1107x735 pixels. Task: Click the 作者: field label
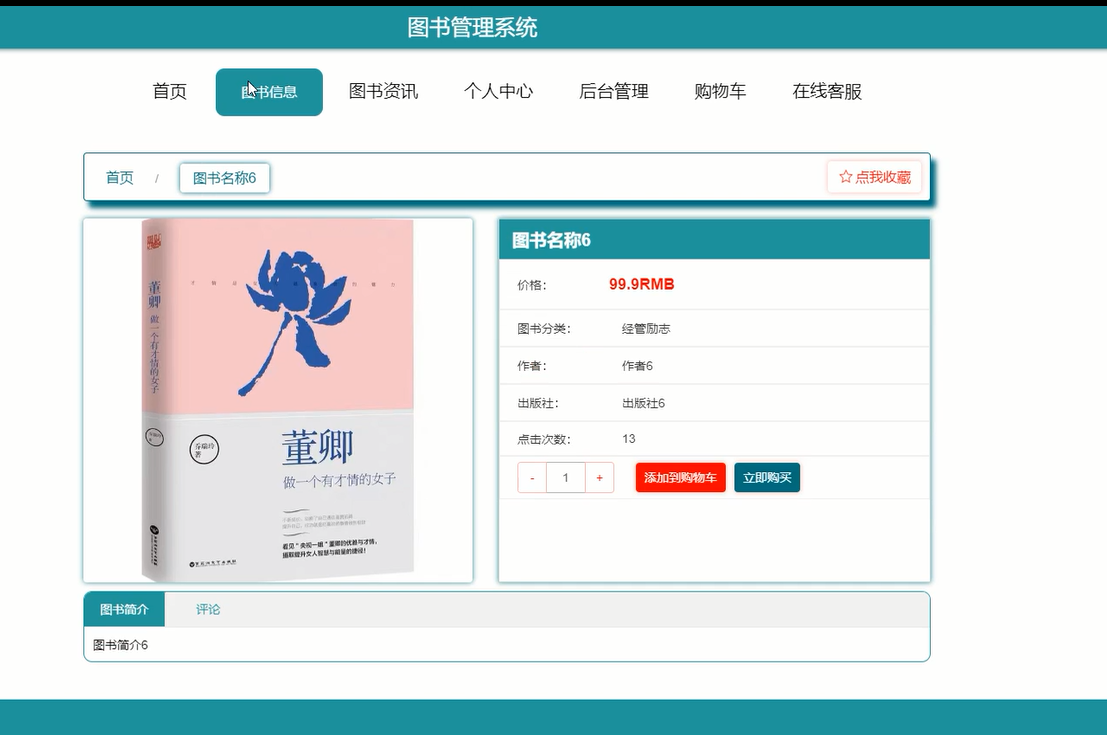[x=532, y=366]
